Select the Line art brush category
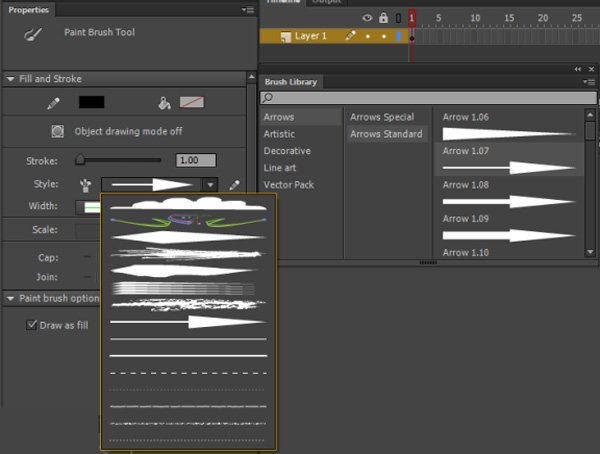Viewport: 600px width, 454px height. pos(301,168)
